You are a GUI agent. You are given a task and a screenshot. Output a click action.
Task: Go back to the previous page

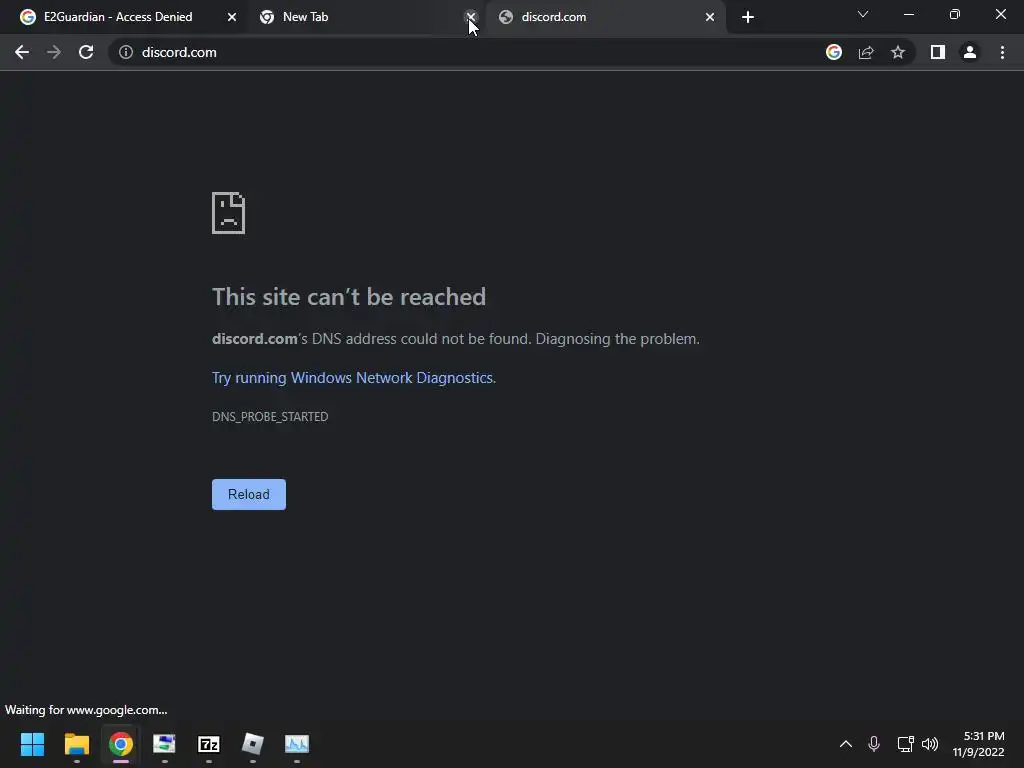pyautogui.click(x=22, y=52)
